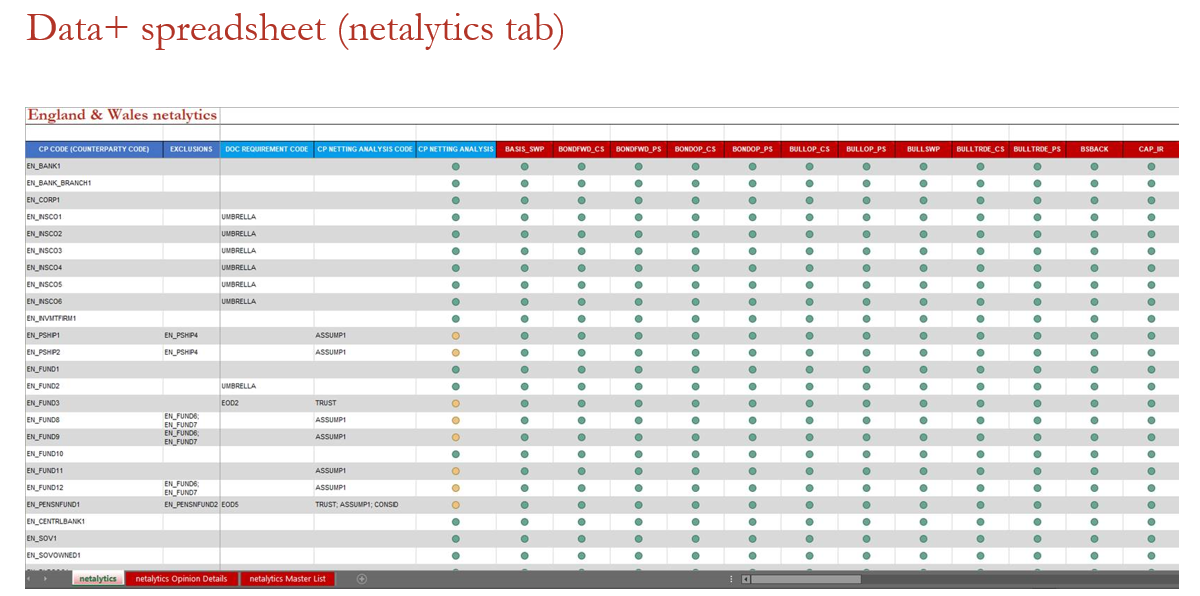Open the netalytics Master List tab
The width and height of the screenshot is (1200, 596).
[287, 579]
